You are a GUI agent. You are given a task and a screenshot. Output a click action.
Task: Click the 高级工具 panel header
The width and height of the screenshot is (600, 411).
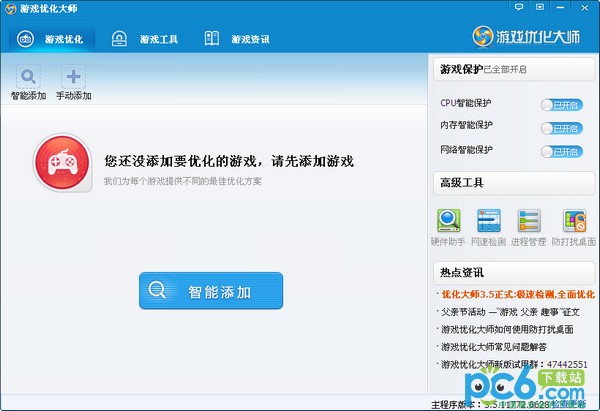pos(514,183)
